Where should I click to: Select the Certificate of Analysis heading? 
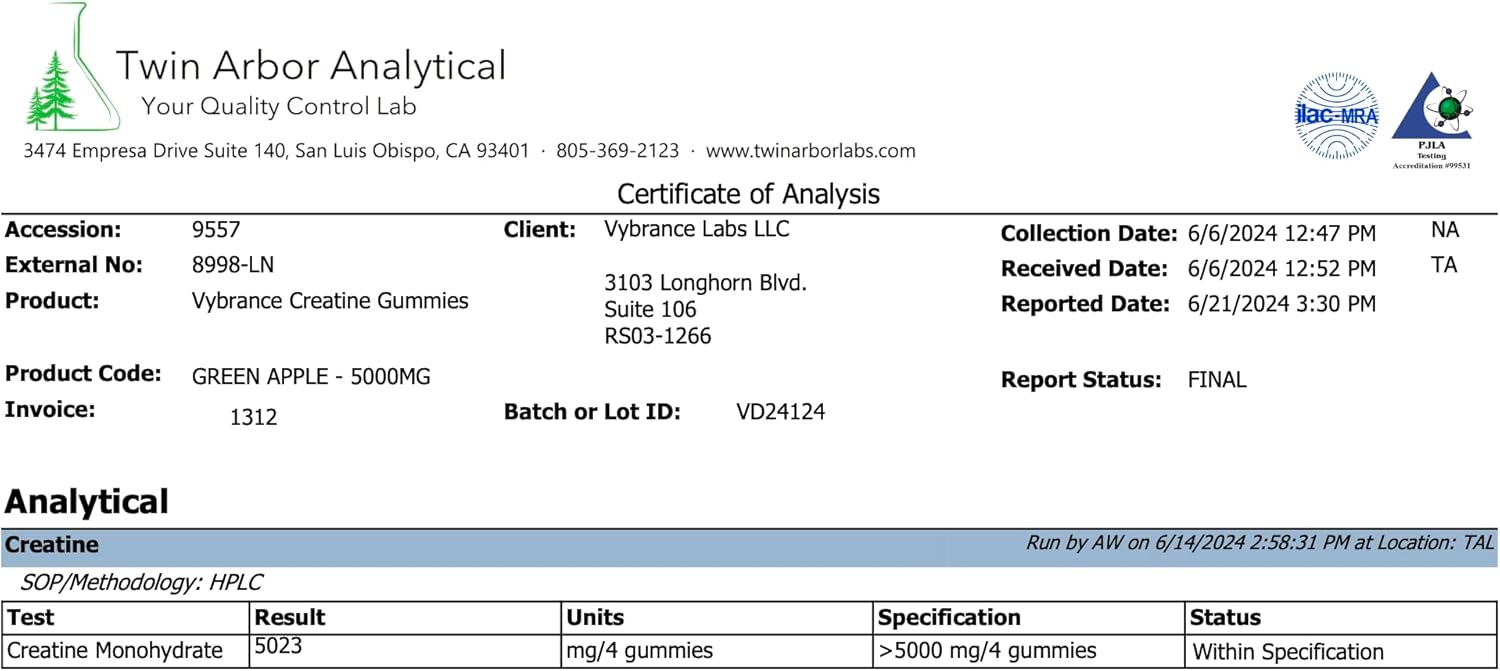[x=748, y=193]
